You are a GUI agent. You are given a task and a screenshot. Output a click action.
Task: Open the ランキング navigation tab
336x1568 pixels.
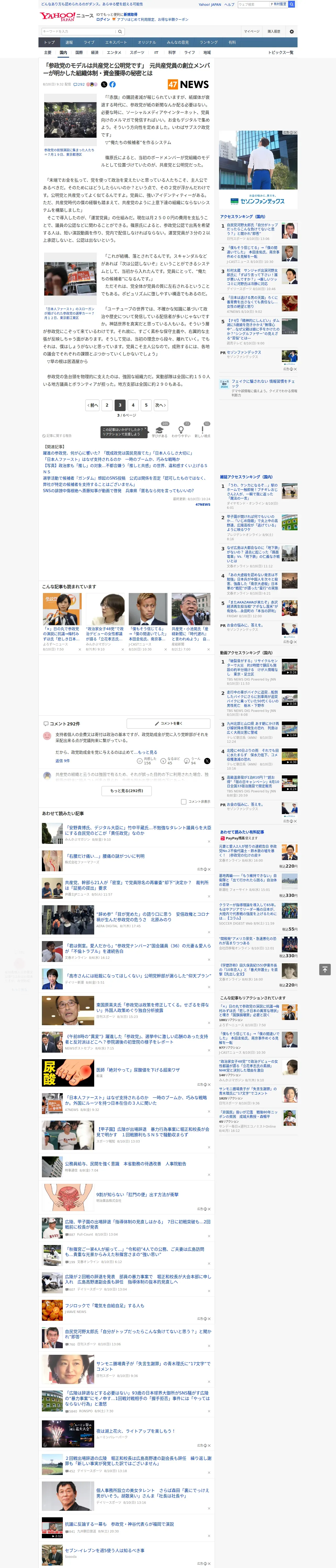[x=209, y=43]
